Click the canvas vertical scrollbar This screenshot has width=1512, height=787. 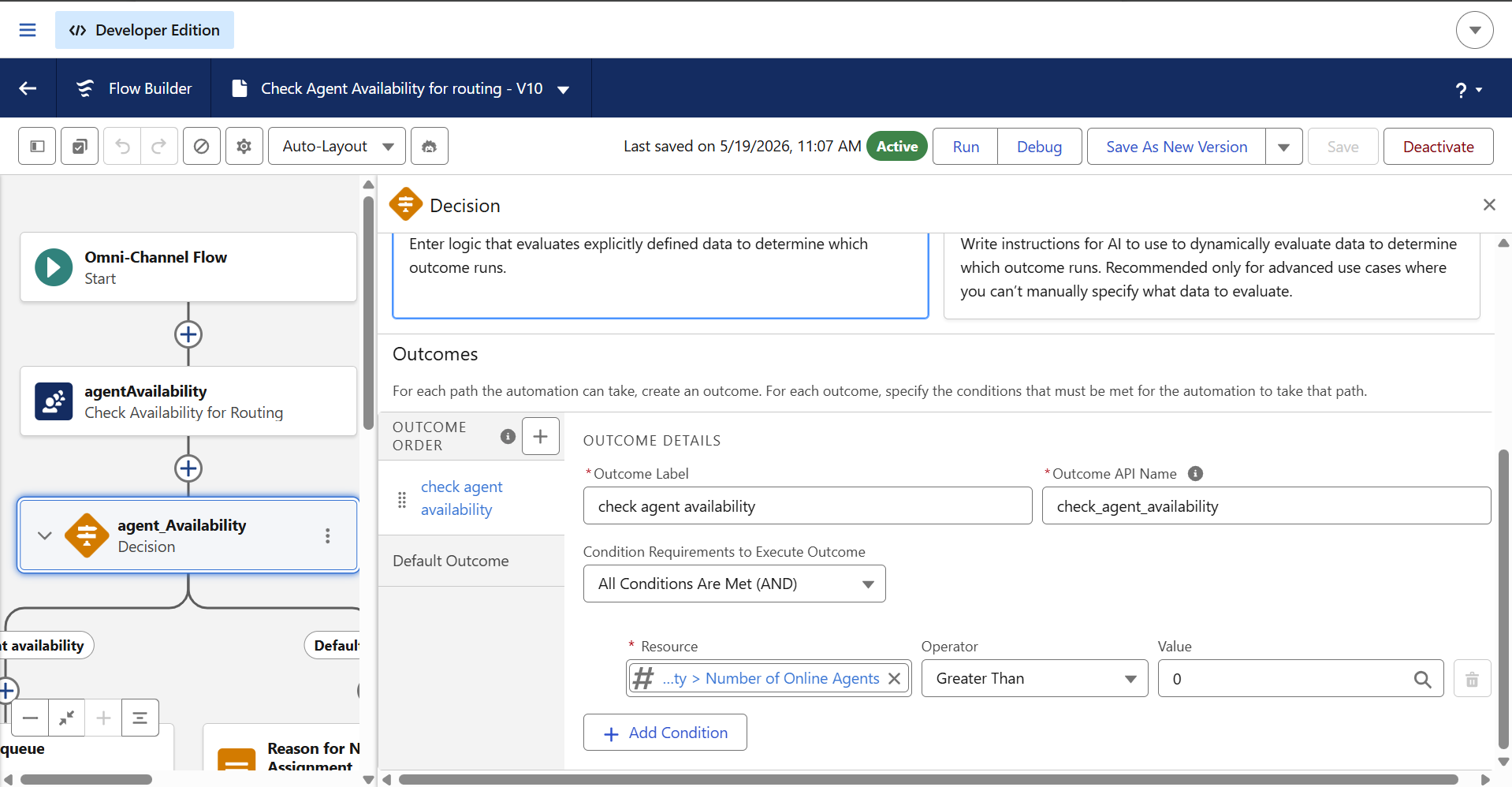click(x=368, y=313)
